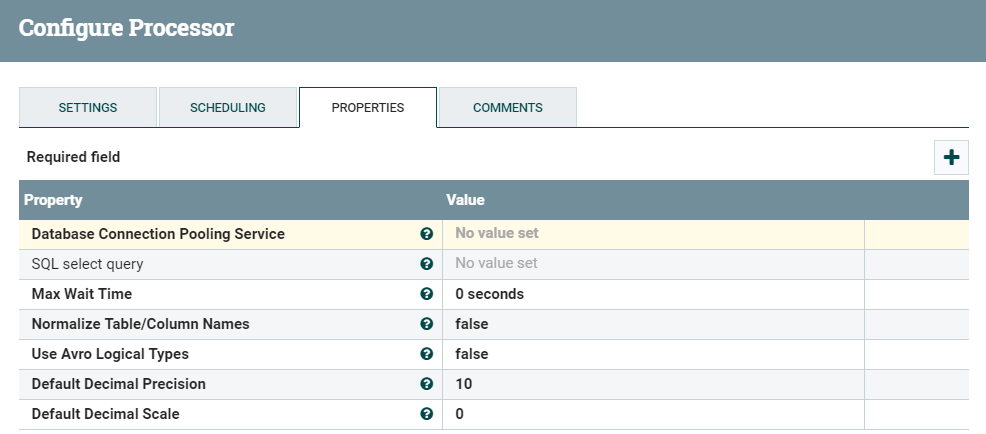Go to the Comments tab
The height and width of the screenshot is (434, 986).
pyautogui.click(x=508, y=108)
